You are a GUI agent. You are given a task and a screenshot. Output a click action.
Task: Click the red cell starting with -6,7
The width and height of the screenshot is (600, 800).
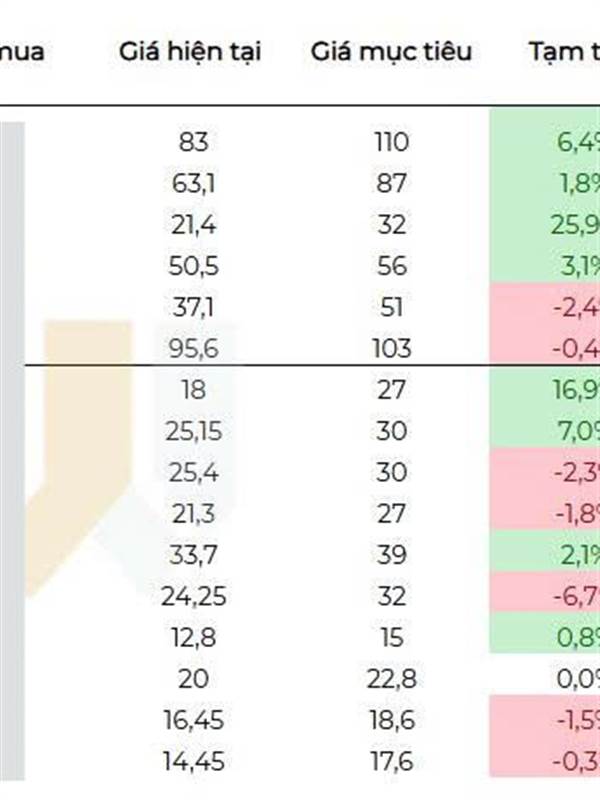560,596
